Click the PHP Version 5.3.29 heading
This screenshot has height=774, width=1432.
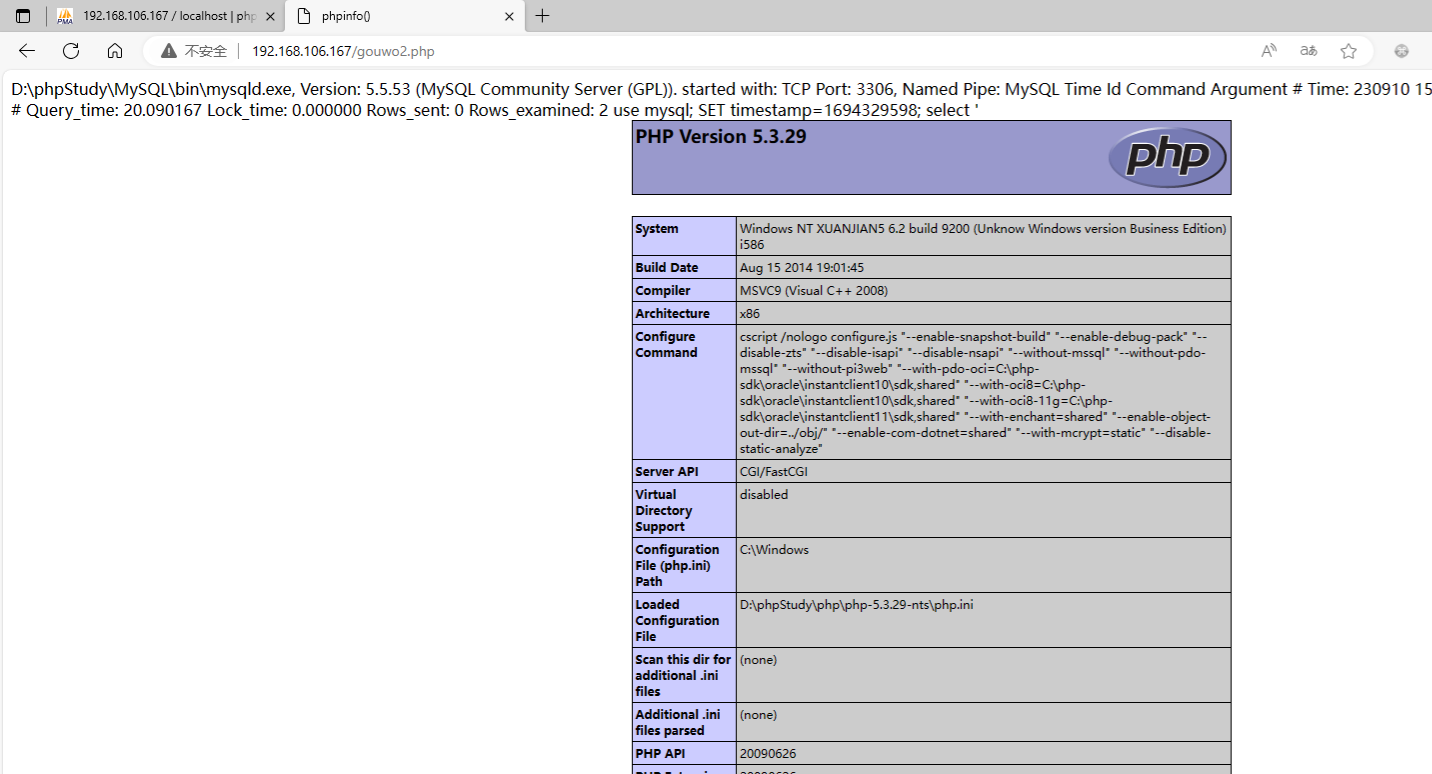coord(721,137)
